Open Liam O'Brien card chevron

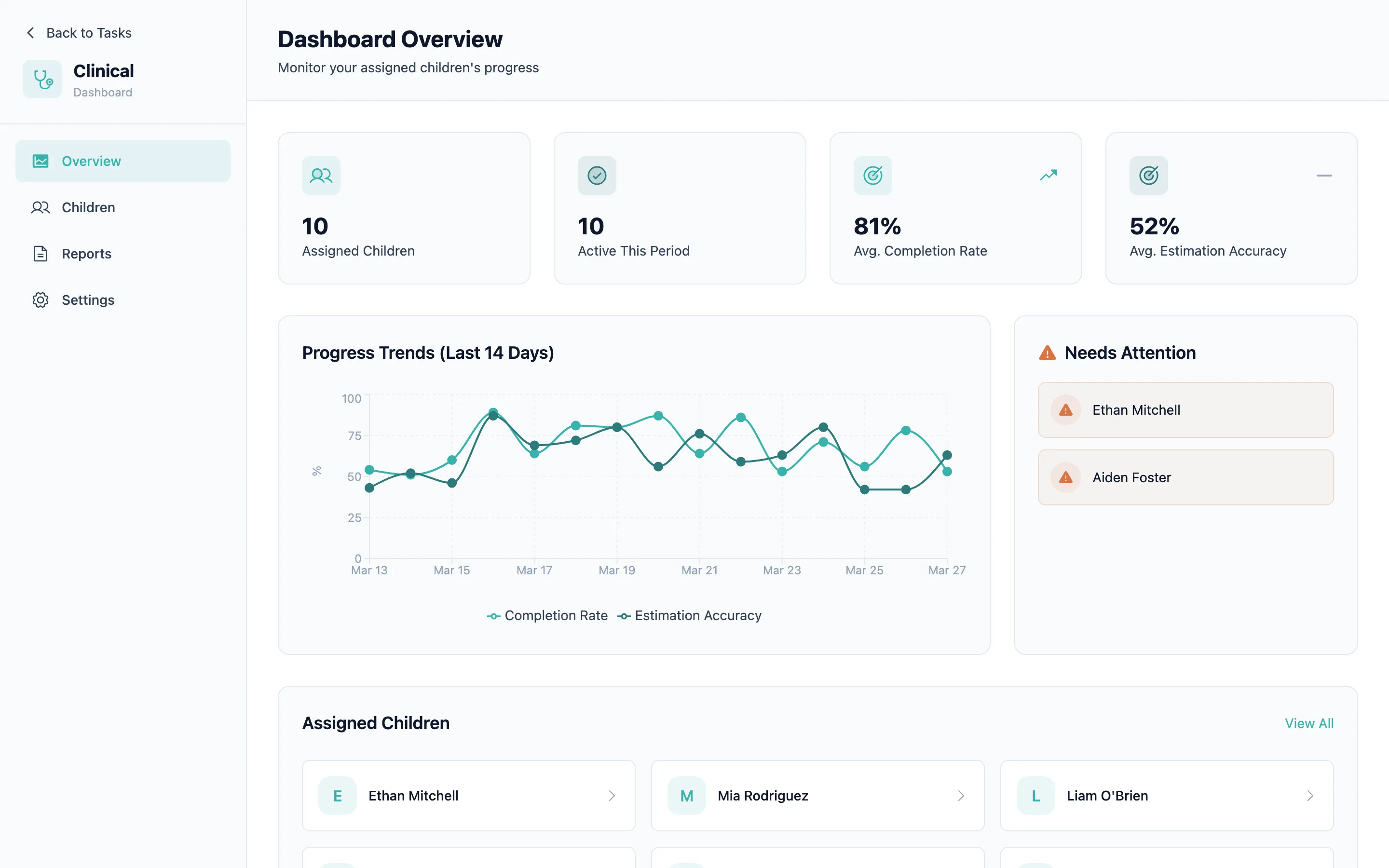coord(1310,796)
